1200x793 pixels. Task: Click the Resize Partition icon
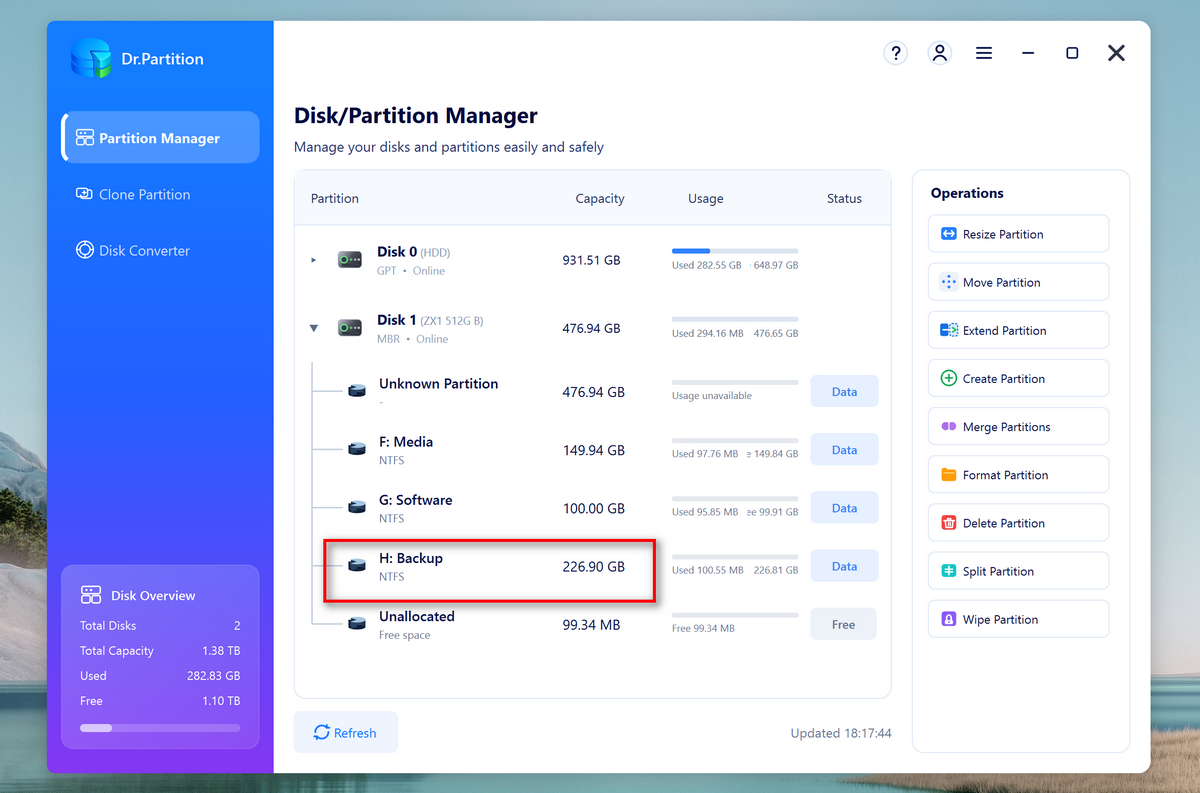click(949, 234)
